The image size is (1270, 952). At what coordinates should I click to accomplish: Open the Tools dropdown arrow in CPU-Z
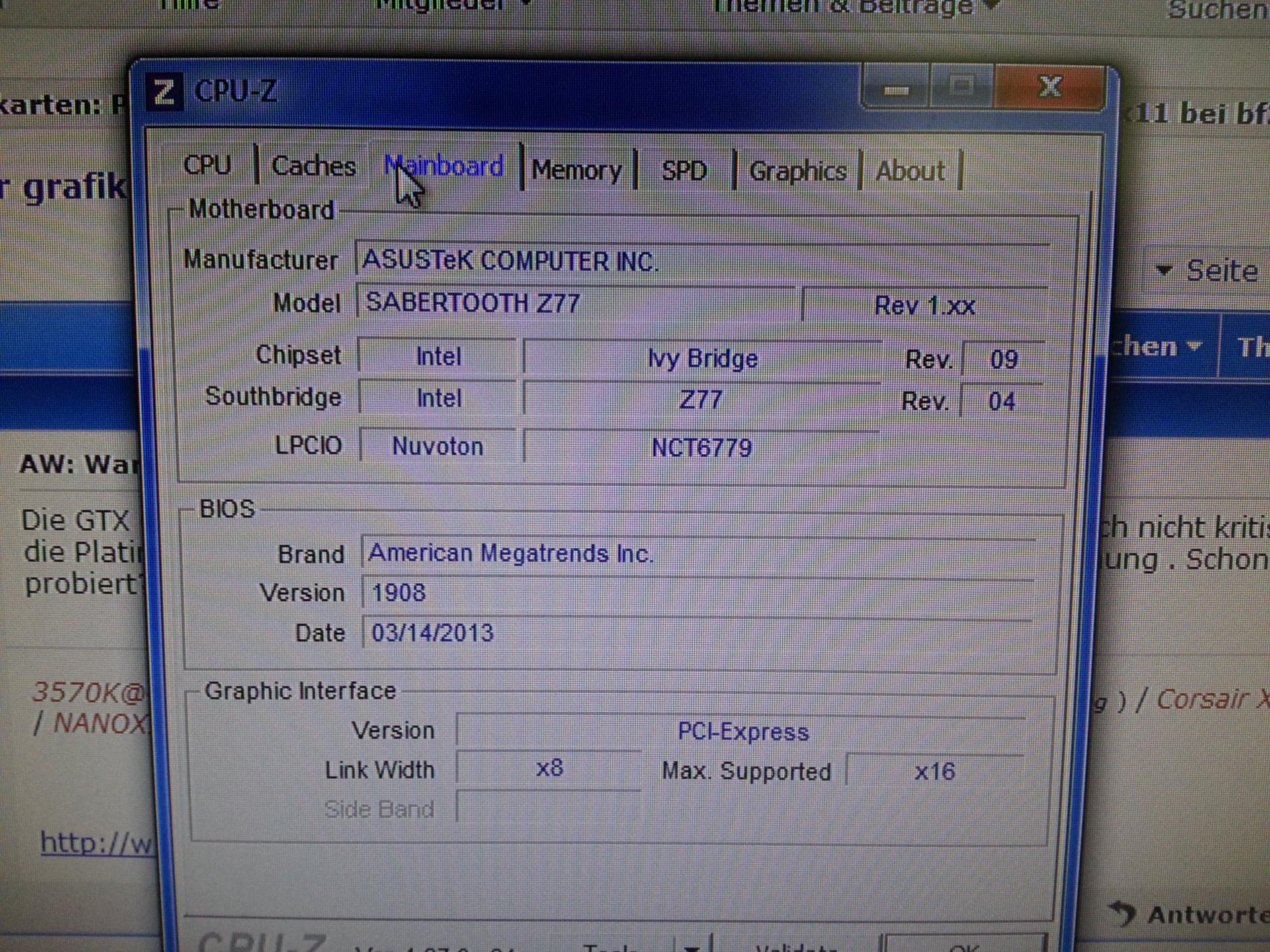pyautogui.click(x=691, y=945)
